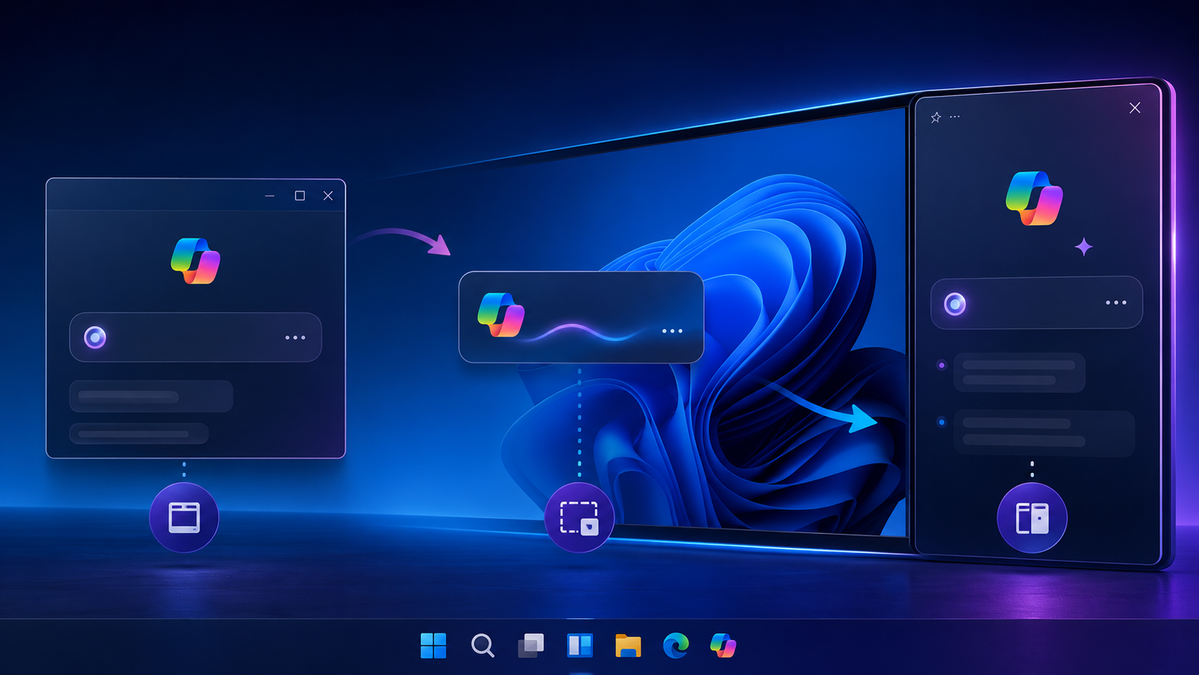Select second suggestion chip in left window

pyautogui.click(x=139, y=433)
